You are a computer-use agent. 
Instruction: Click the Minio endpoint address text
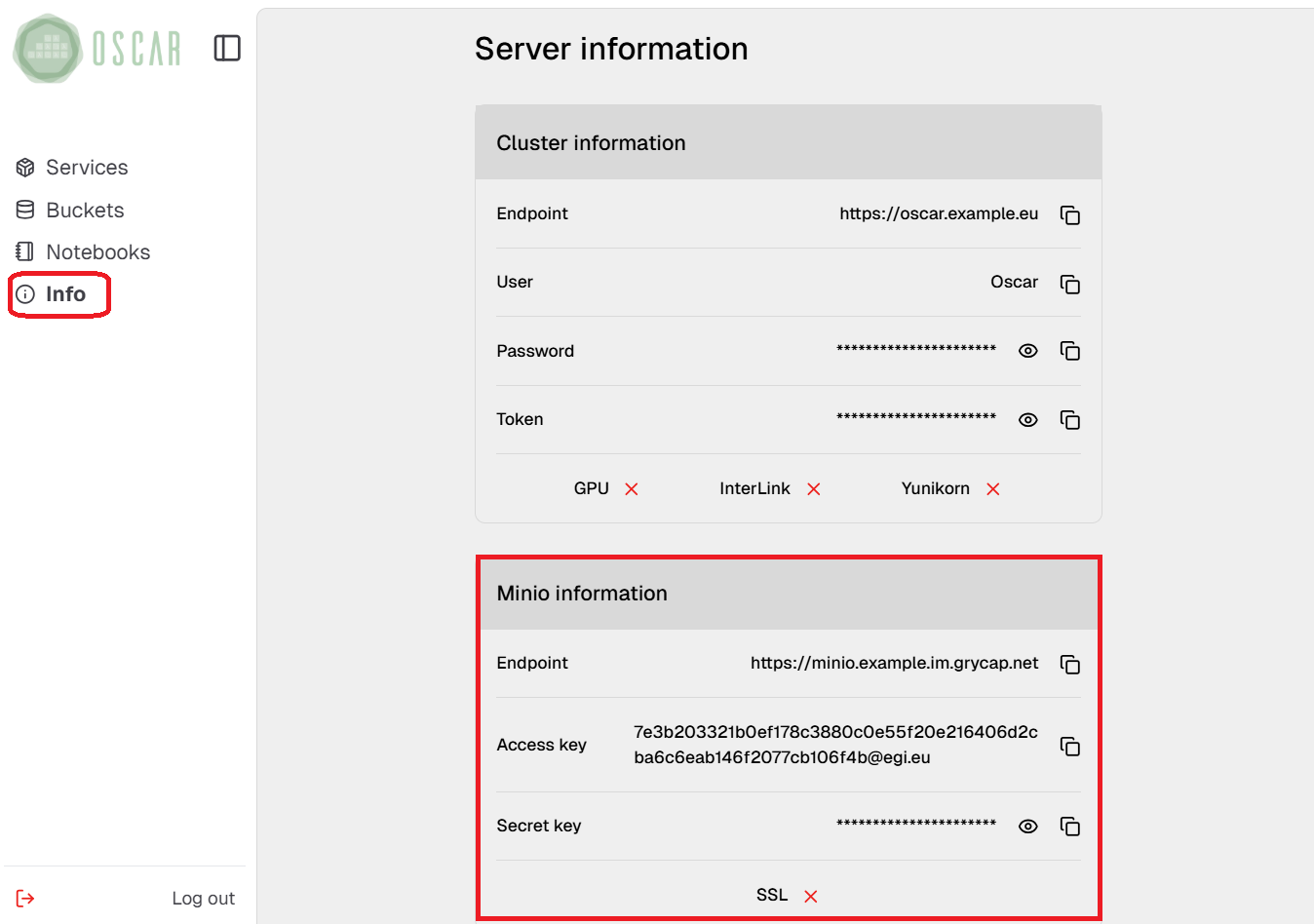pos(894,663)
